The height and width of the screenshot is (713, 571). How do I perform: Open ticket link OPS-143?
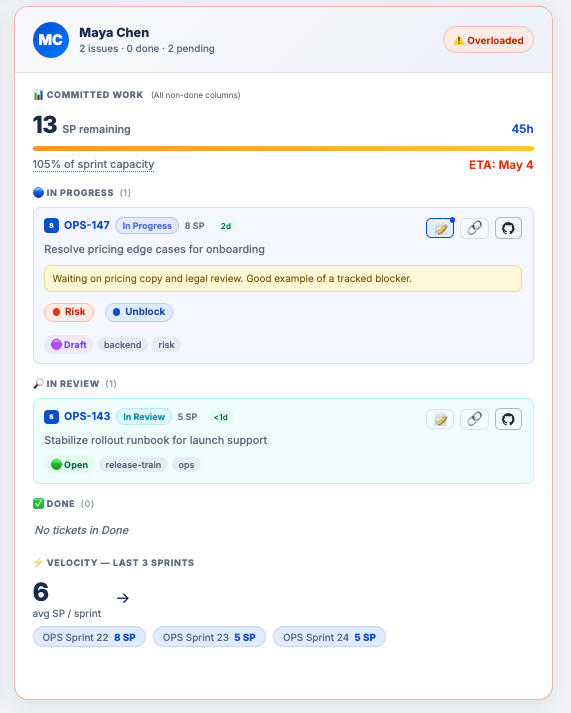click(x=87, y=416)
